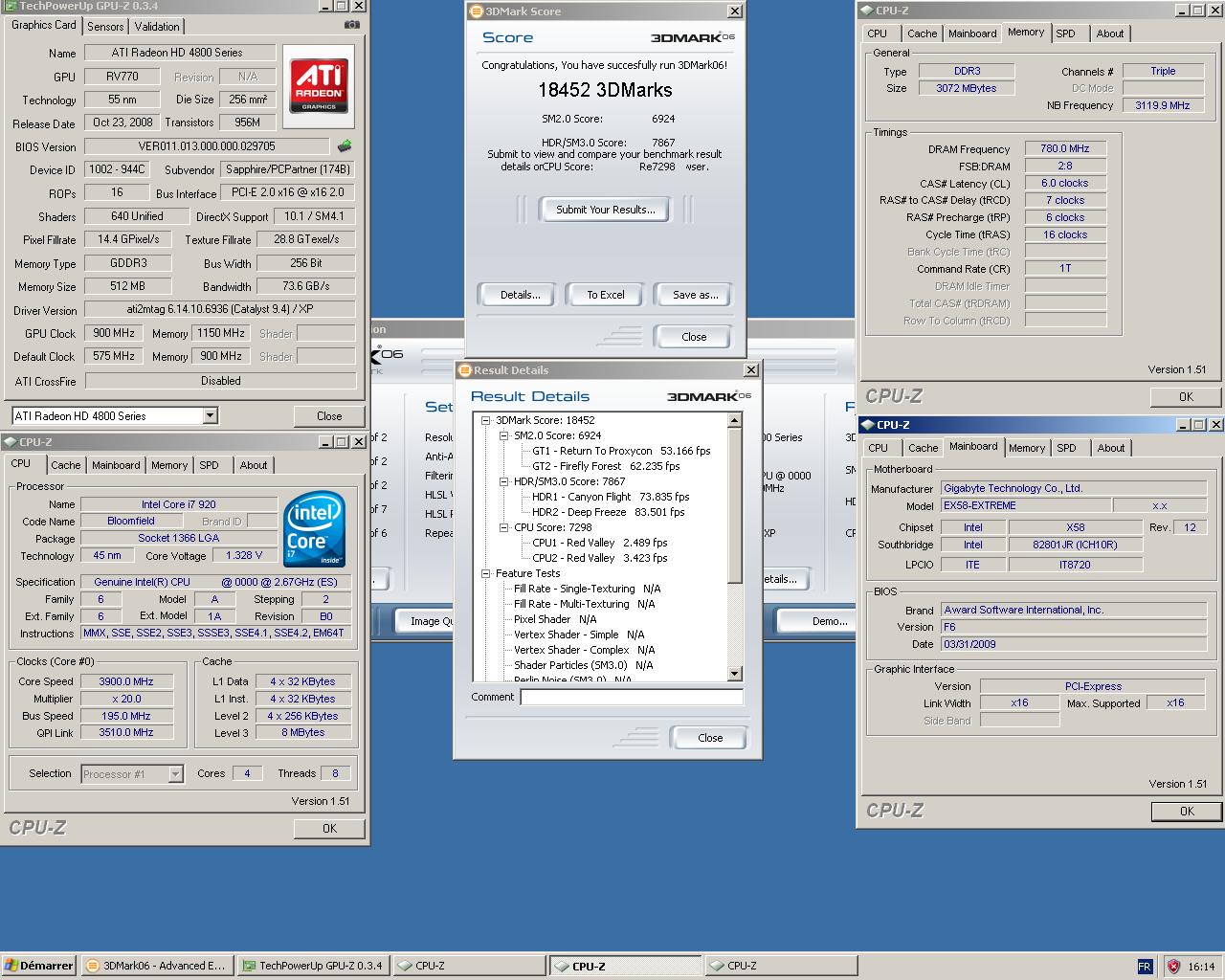
Task: Select Fill Rate - Single-Texturing row
Action: [587, 589]
